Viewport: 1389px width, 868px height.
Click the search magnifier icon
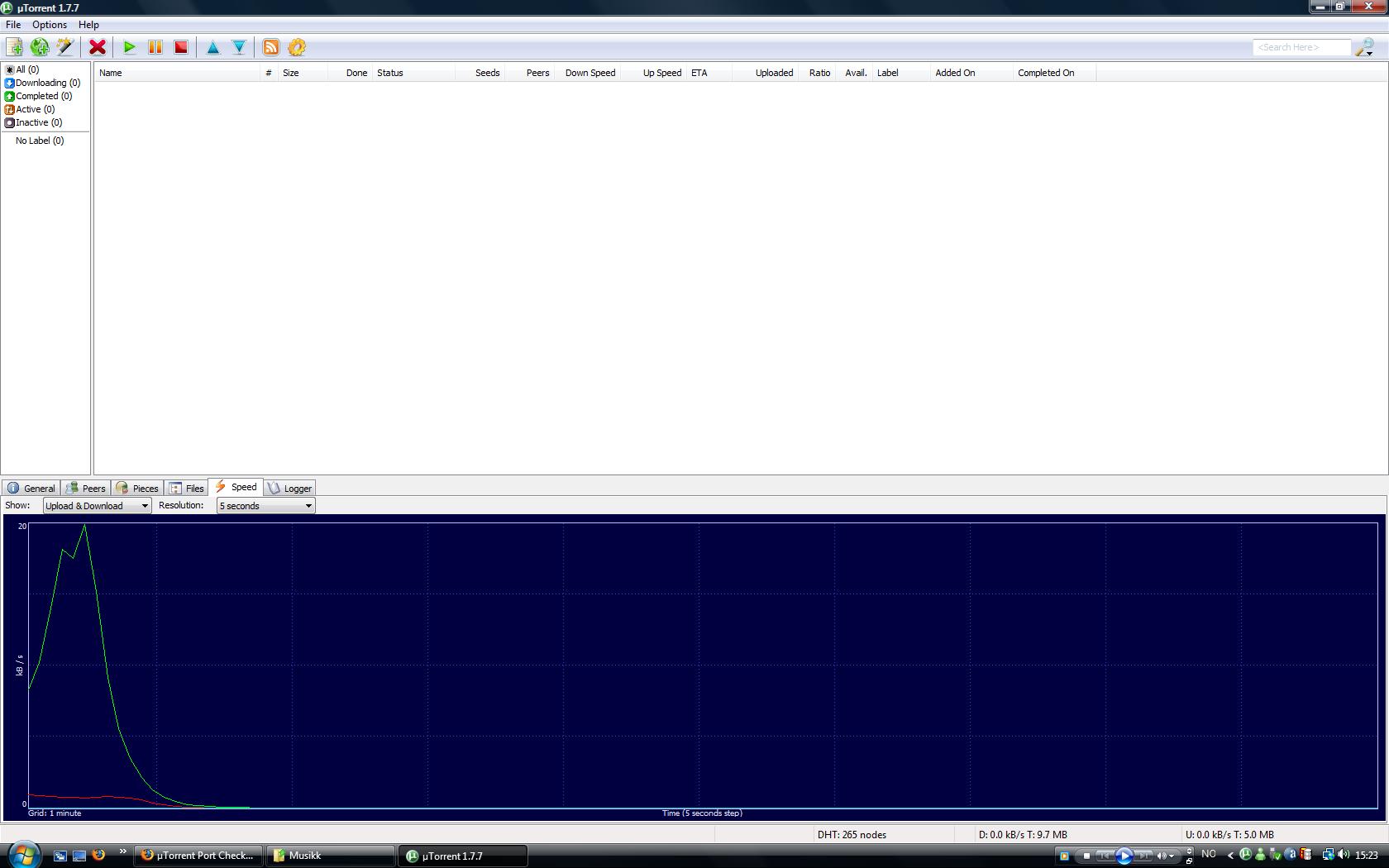coord(1364,47)
